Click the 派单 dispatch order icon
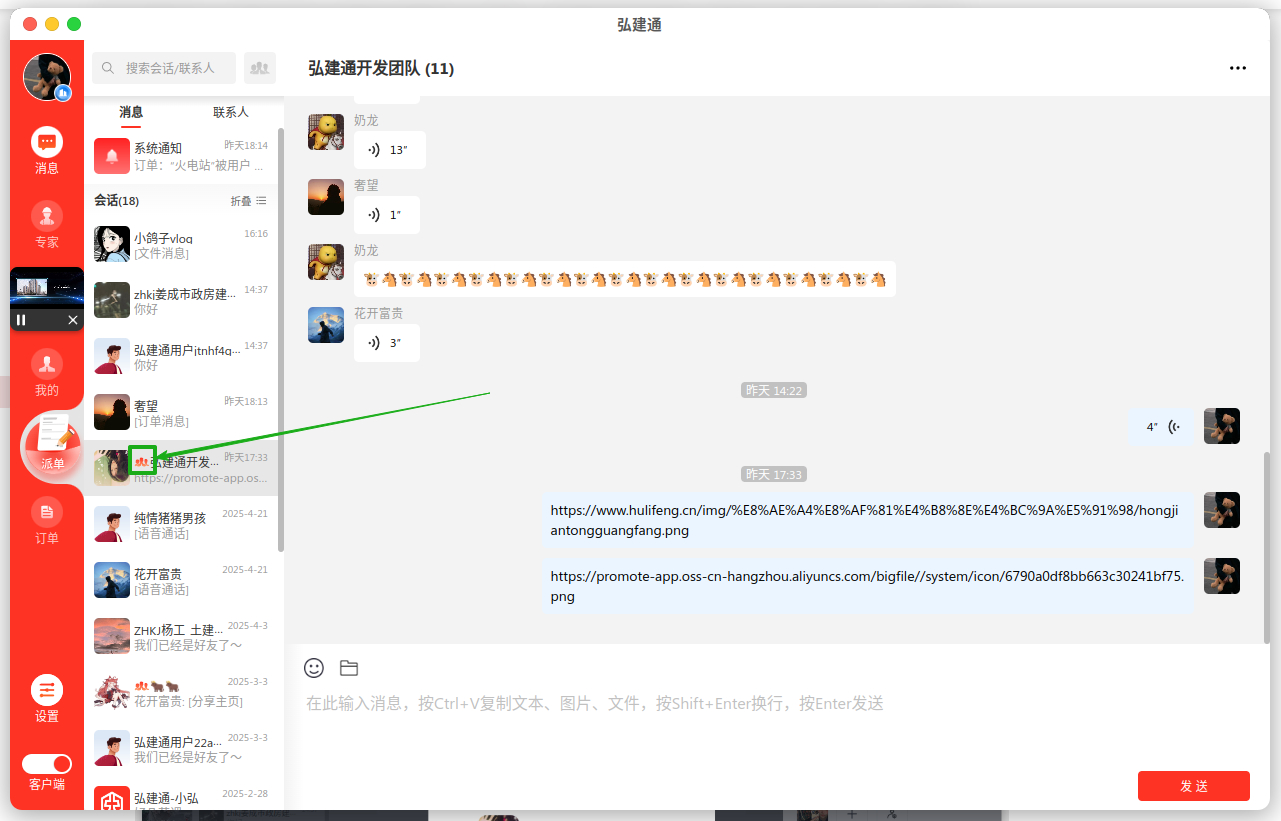Image resolution: width=1281 pixels, height=821 pixels. [x=52, y=443]
